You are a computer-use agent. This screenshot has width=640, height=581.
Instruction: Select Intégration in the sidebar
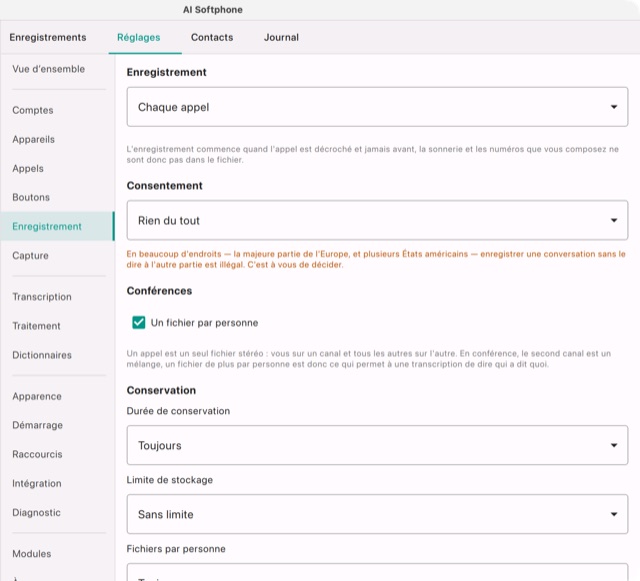tap(37, 483)
